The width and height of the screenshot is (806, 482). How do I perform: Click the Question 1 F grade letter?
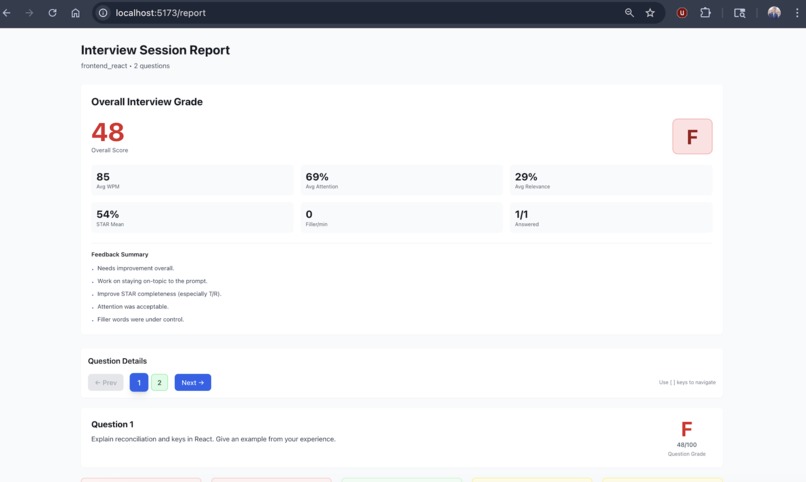point(686,429)
